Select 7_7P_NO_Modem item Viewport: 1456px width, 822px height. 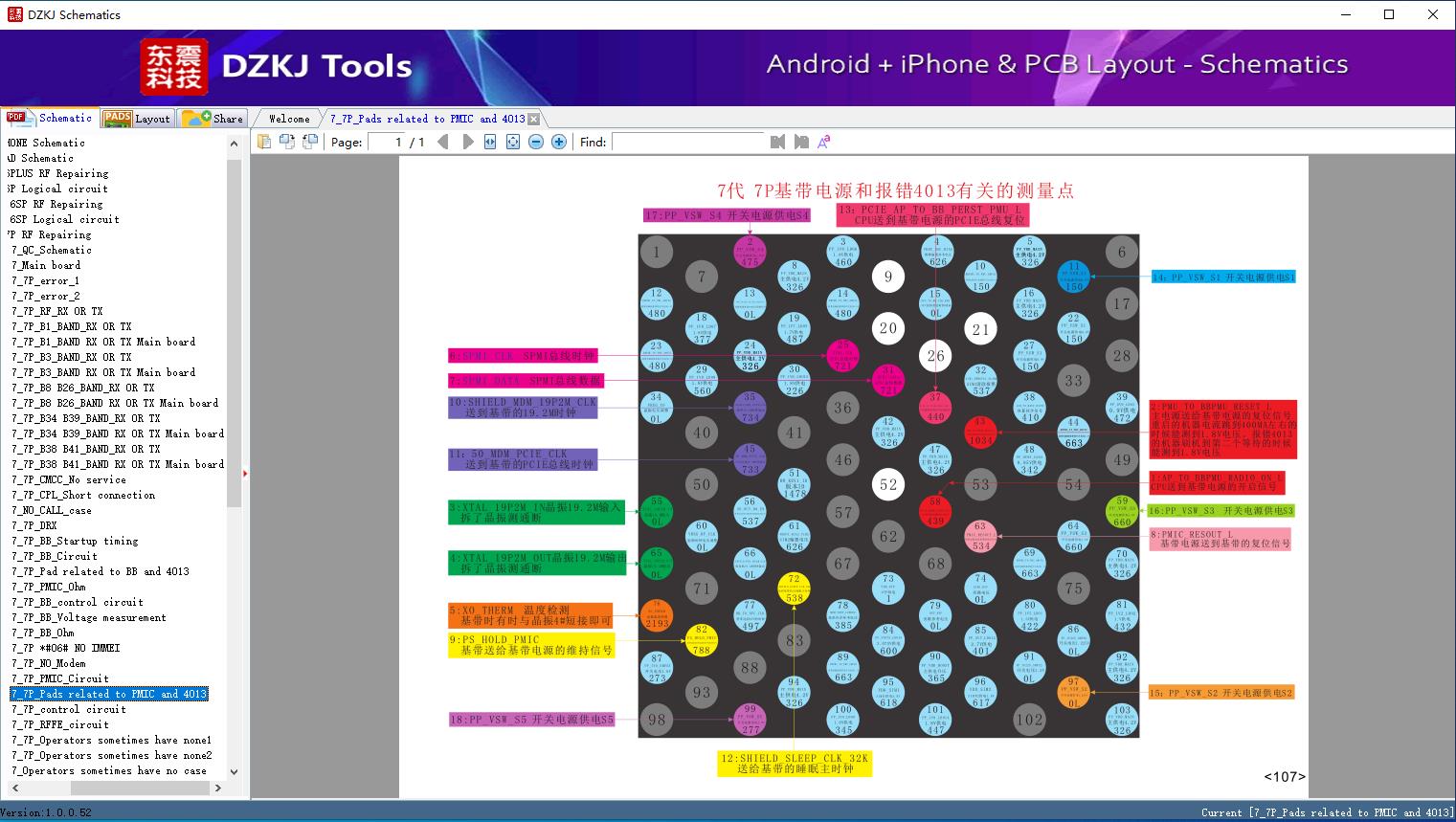49,663
